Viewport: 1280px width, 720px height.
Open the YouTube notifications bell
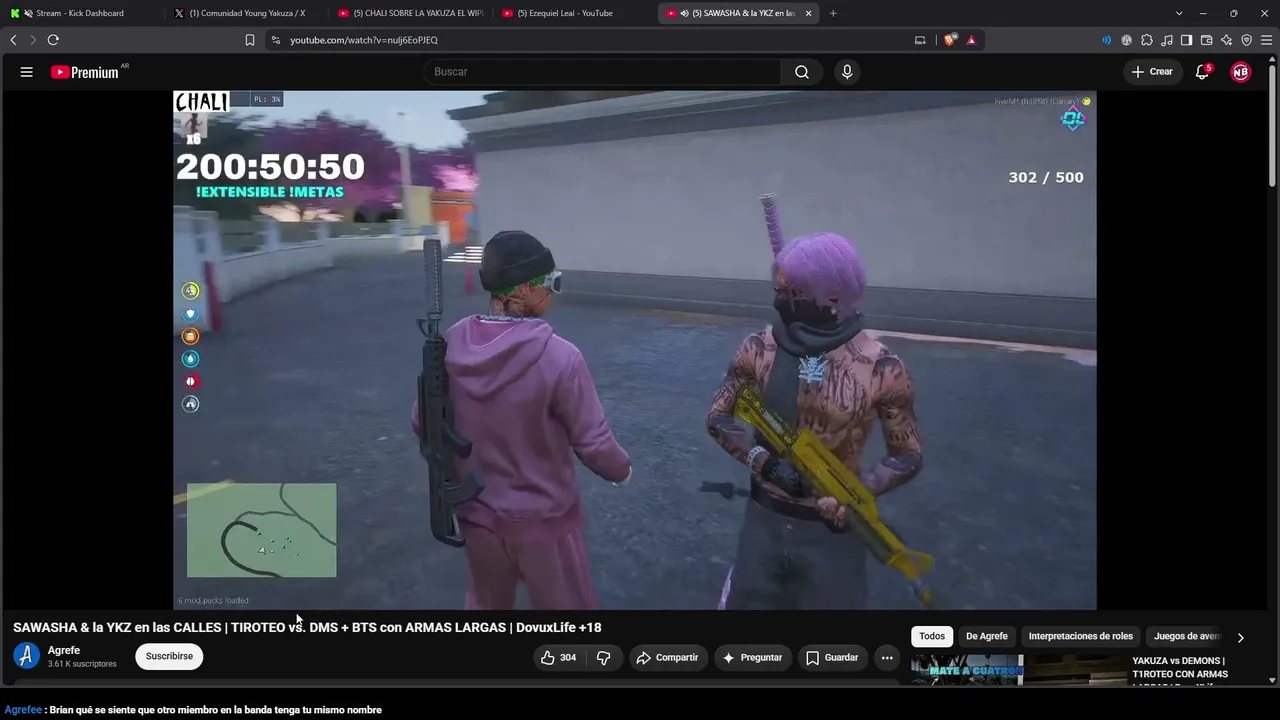tap(1203, 72)
